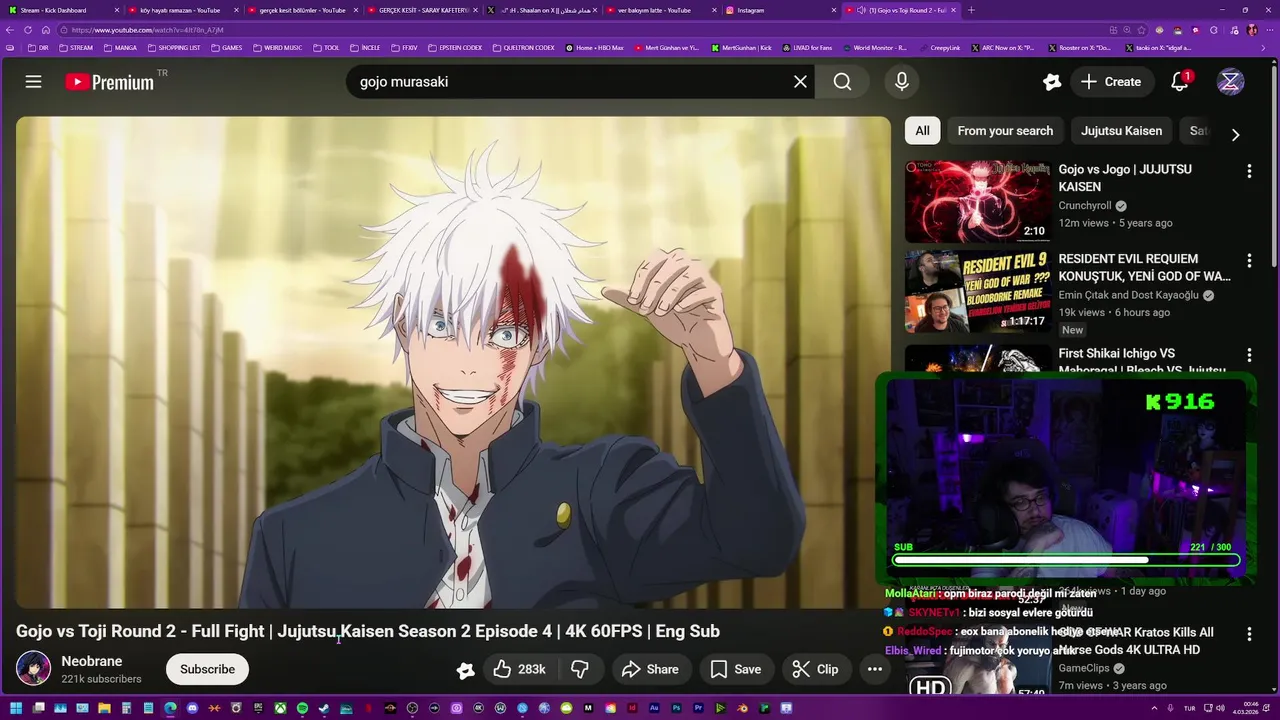Share the video
Viewport: 1280px width, 720px height.
click(649, 669)
